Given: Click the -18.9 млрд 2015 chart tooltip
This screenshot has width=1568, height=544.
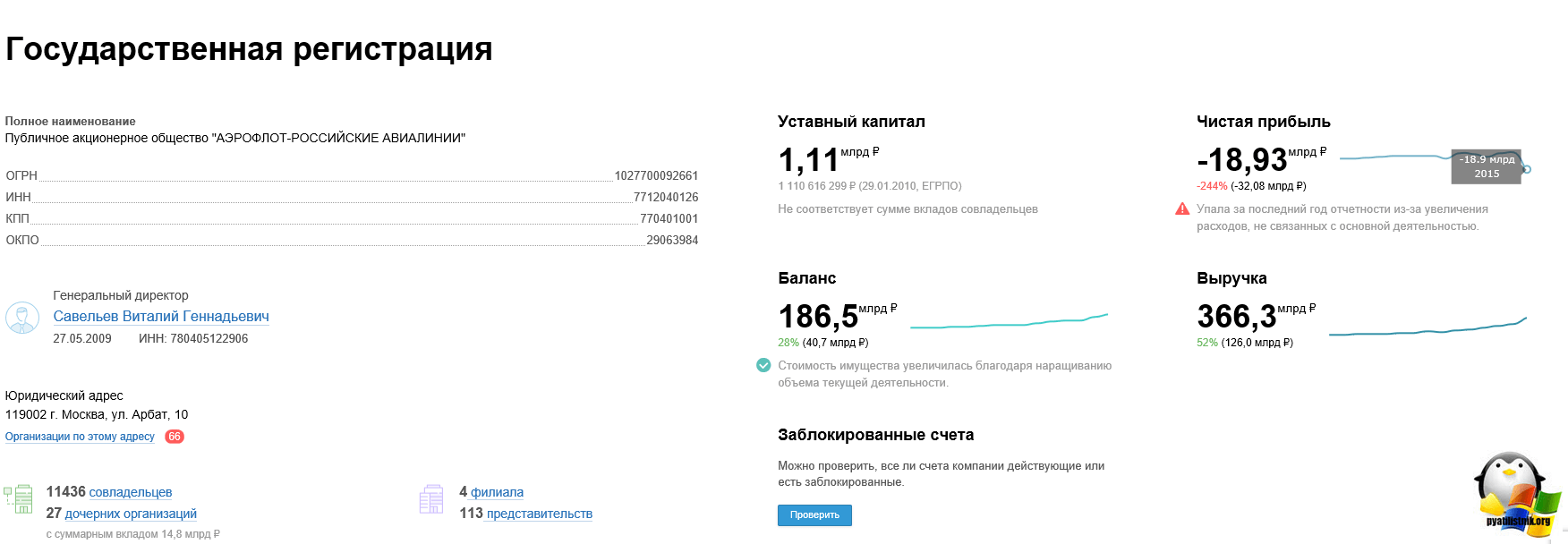Looking at the screenshot, I should [x=1487, y=166].
